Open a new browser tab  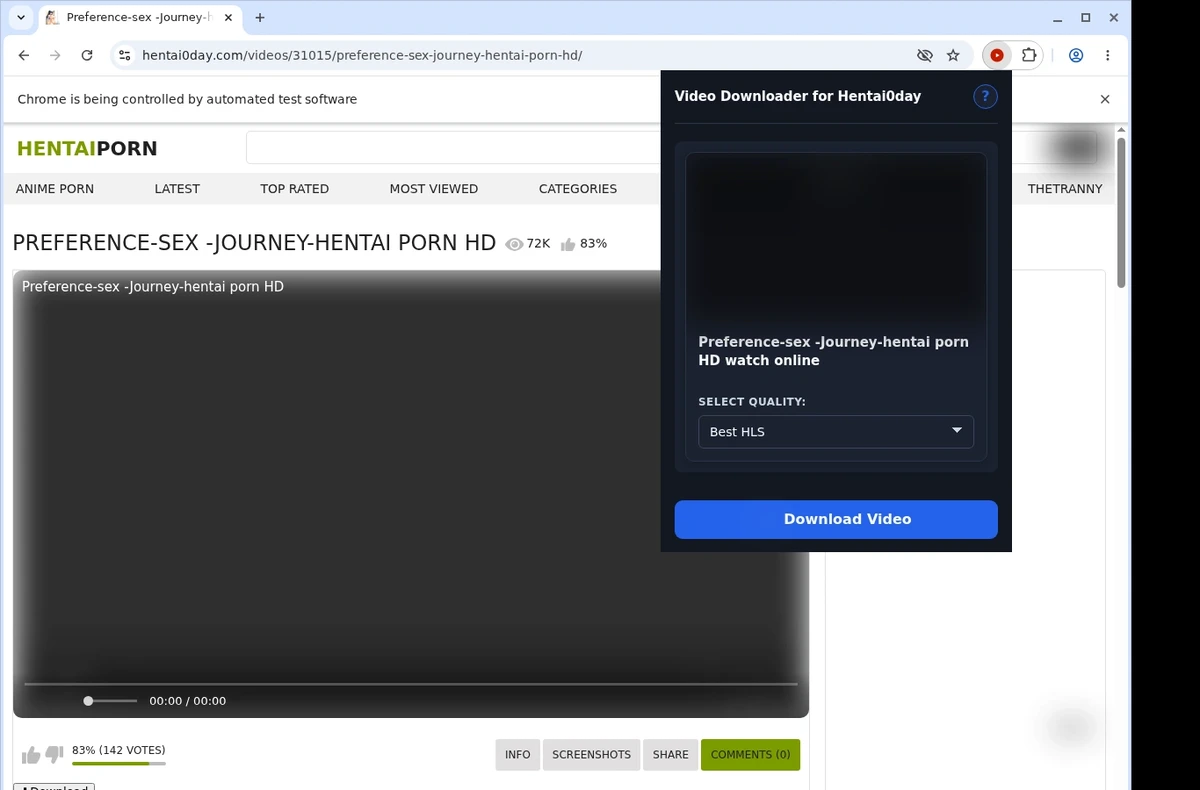(x=260, y=18)
